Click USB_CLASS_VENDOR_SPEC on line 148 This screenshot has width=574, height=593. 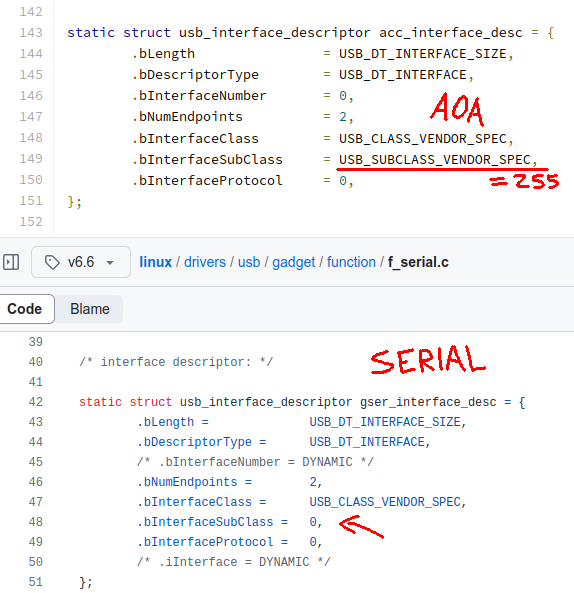[422, 139]
